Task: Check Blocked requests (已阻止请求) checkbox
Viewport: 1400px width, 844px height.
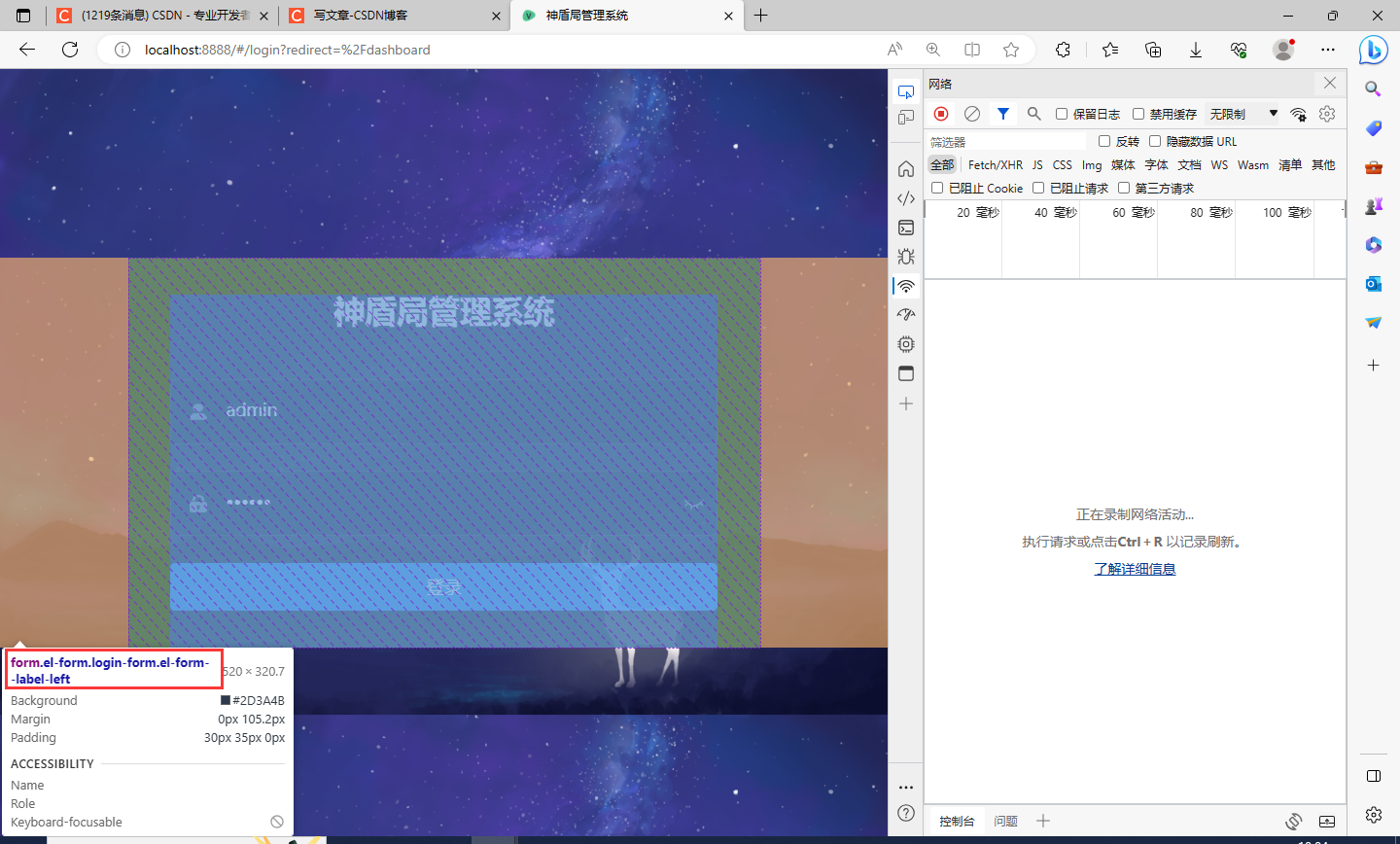Action: [1038, 188]
